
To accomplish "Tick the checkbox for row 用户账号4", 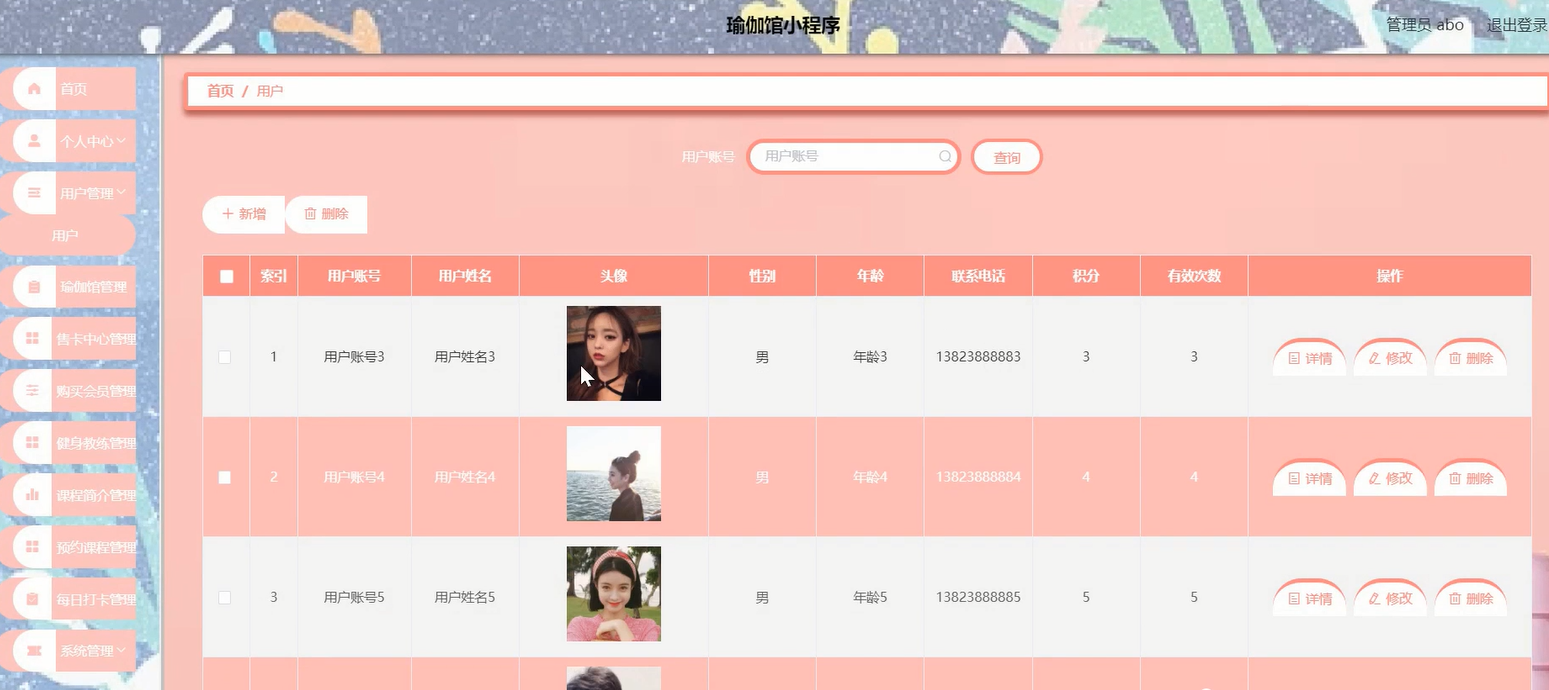I will [x=225, y=478].
